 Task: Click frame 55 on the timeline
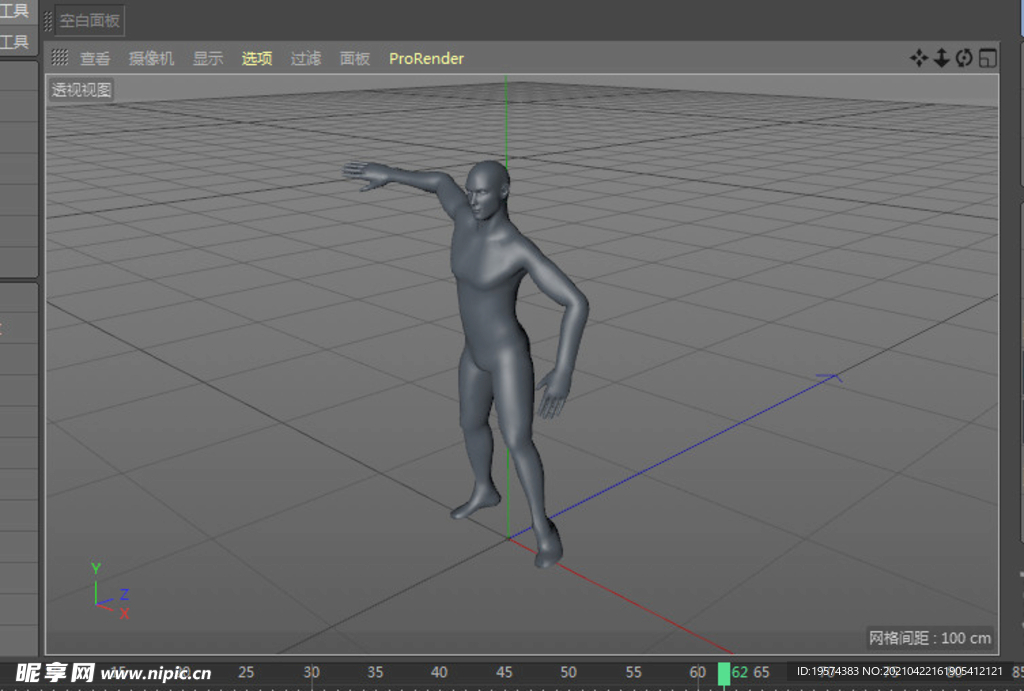633,672
